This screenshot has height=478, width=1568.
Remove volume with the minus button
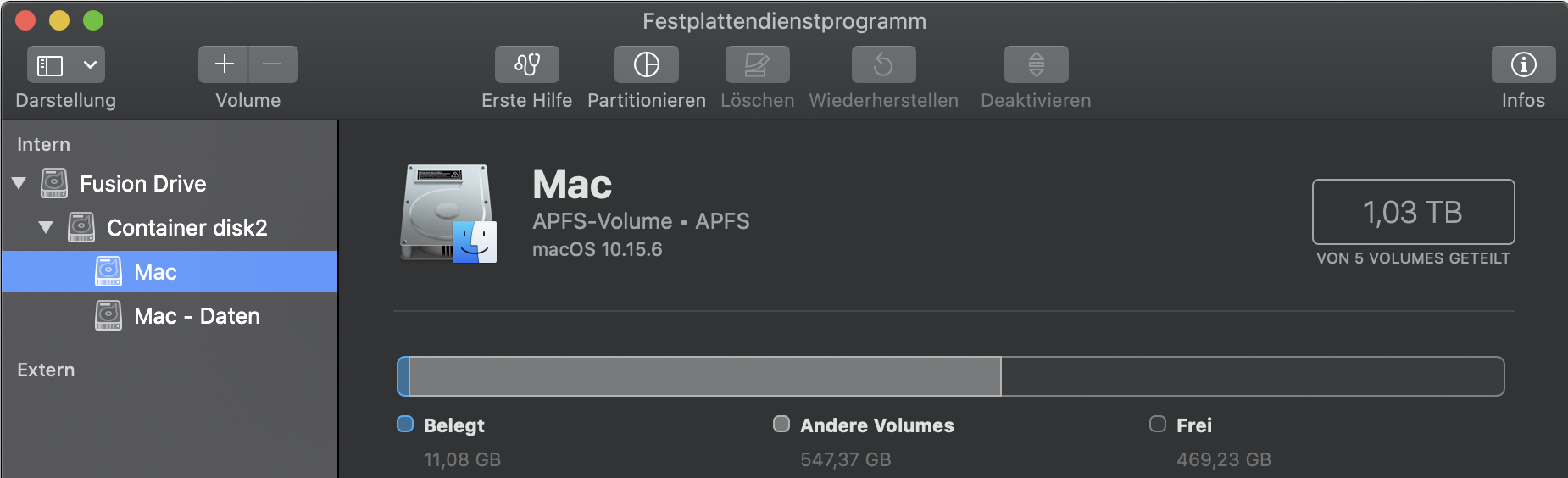(273, 64)
